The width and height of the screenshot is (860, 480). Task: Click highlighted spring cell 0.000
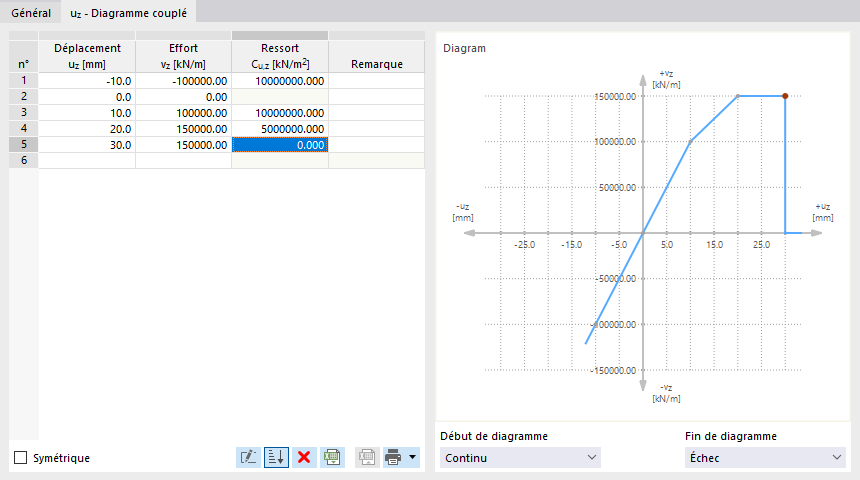pos(280,145)
